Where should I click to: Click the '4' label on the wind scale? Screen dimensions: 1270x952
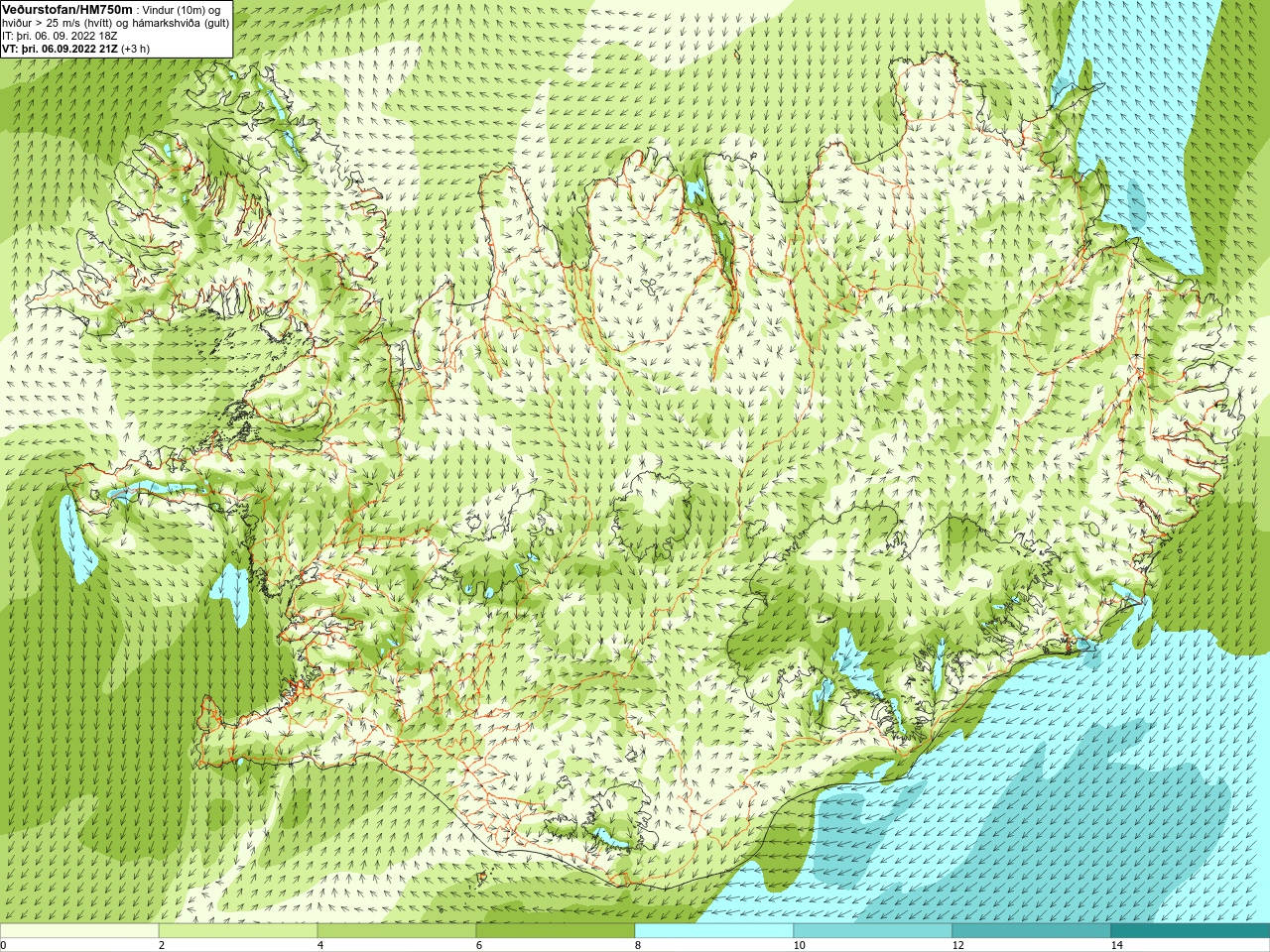320,945
